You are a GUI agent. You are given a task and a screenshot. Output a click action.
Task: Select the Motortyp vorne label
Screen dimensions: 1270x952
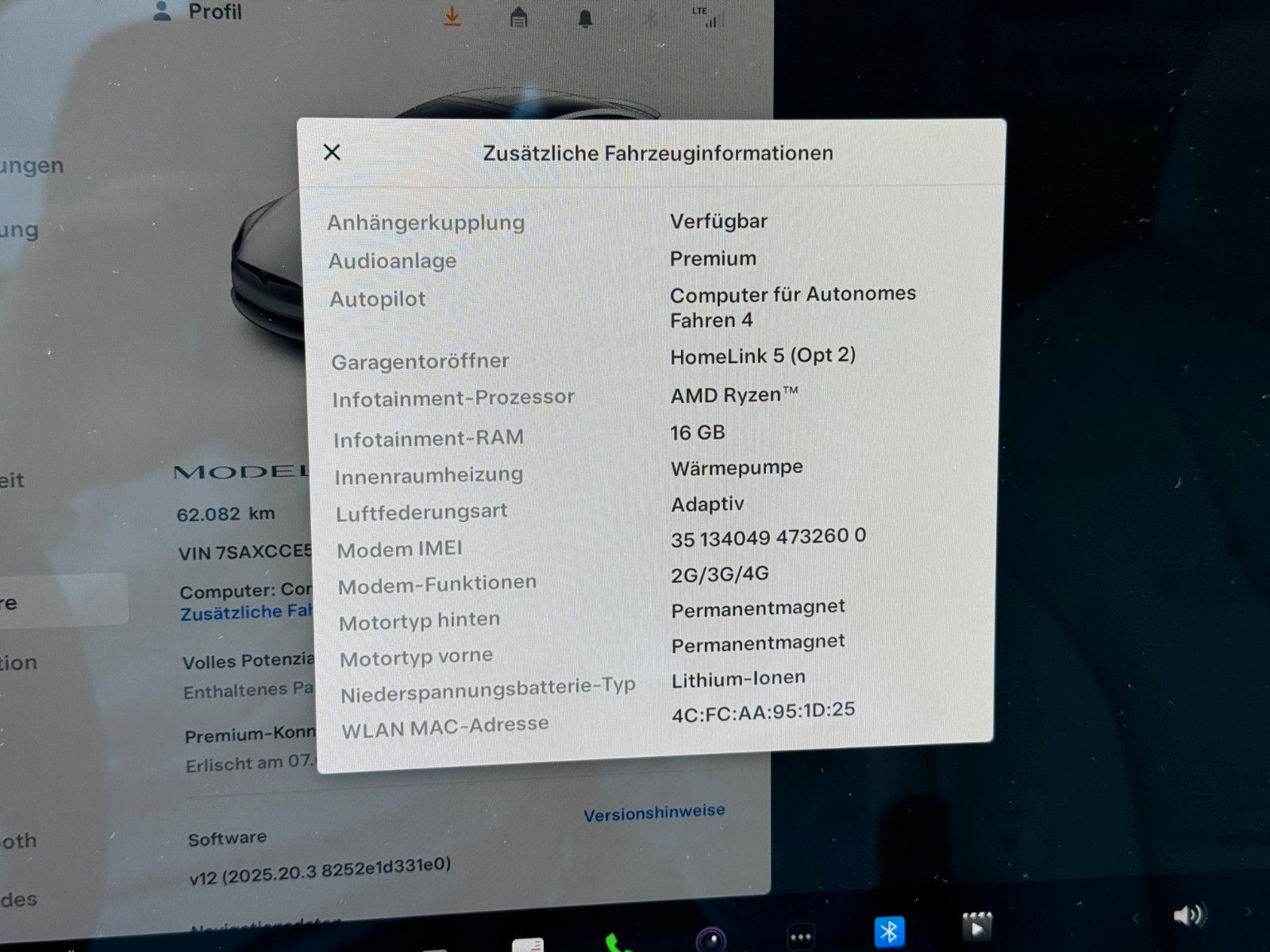pos(416,658)
